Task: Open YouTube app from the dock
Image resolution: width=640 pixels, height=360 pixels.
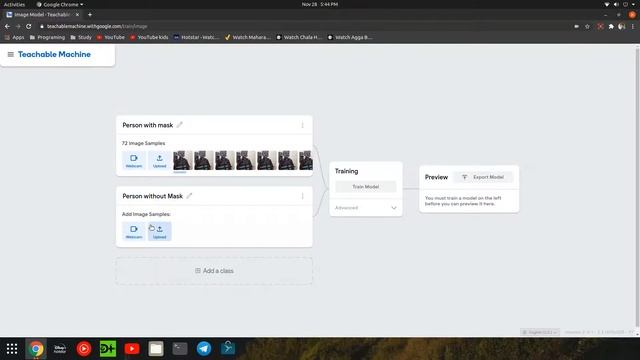Action: click(132, 349)
